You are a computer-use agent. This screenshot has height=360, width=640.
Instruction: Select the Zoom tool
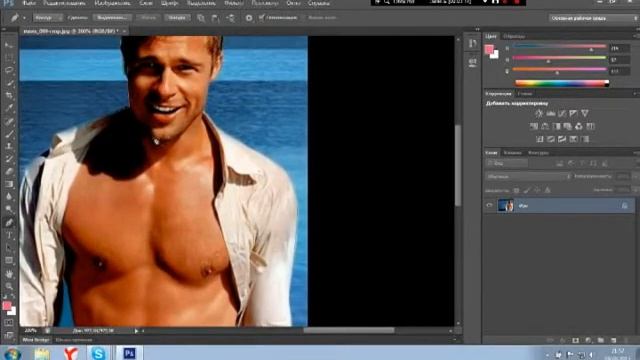tap(9, 286)
